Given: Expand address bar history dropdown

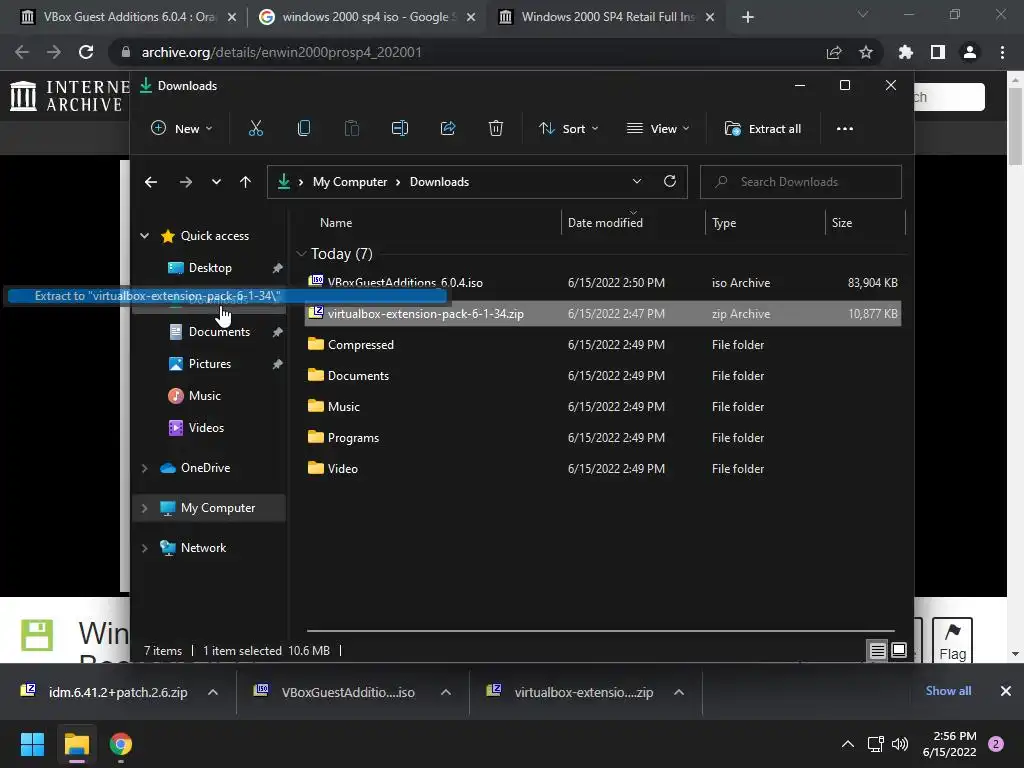Looking at the screenshot, I should (637, 182).
